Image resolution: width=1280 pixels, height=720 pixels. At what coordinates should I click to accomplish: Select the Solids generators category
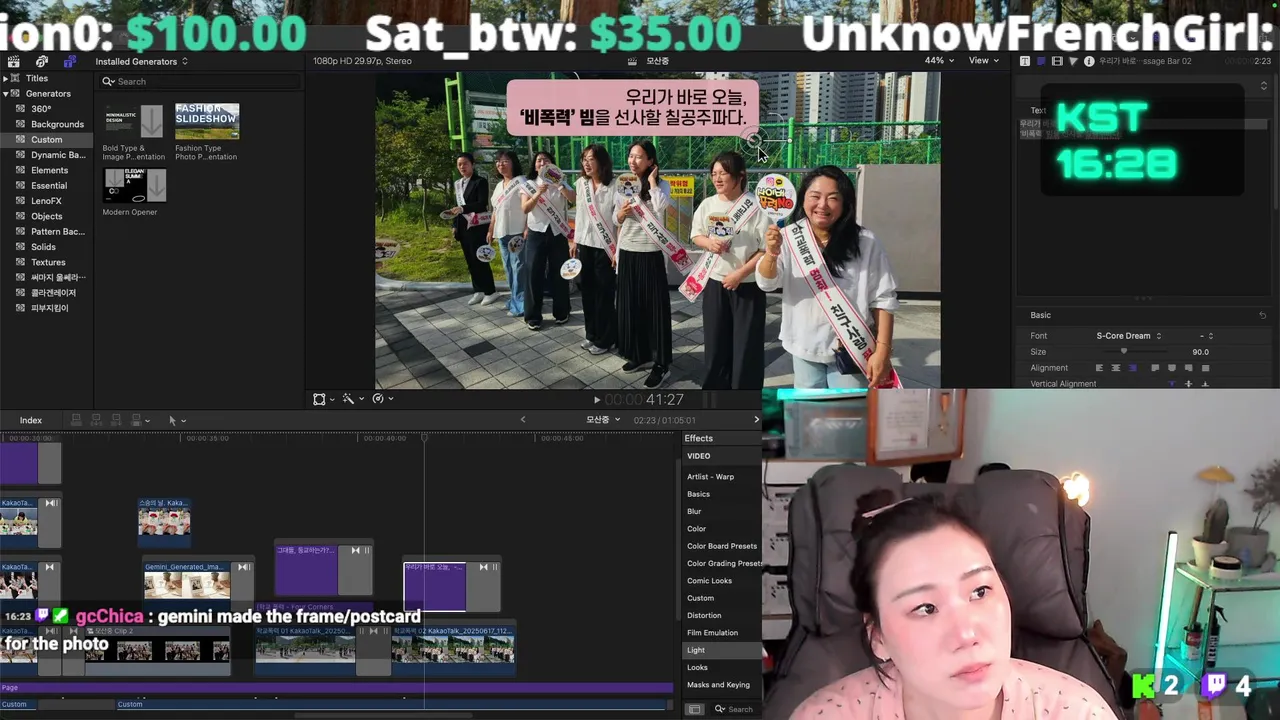[43, 247]
